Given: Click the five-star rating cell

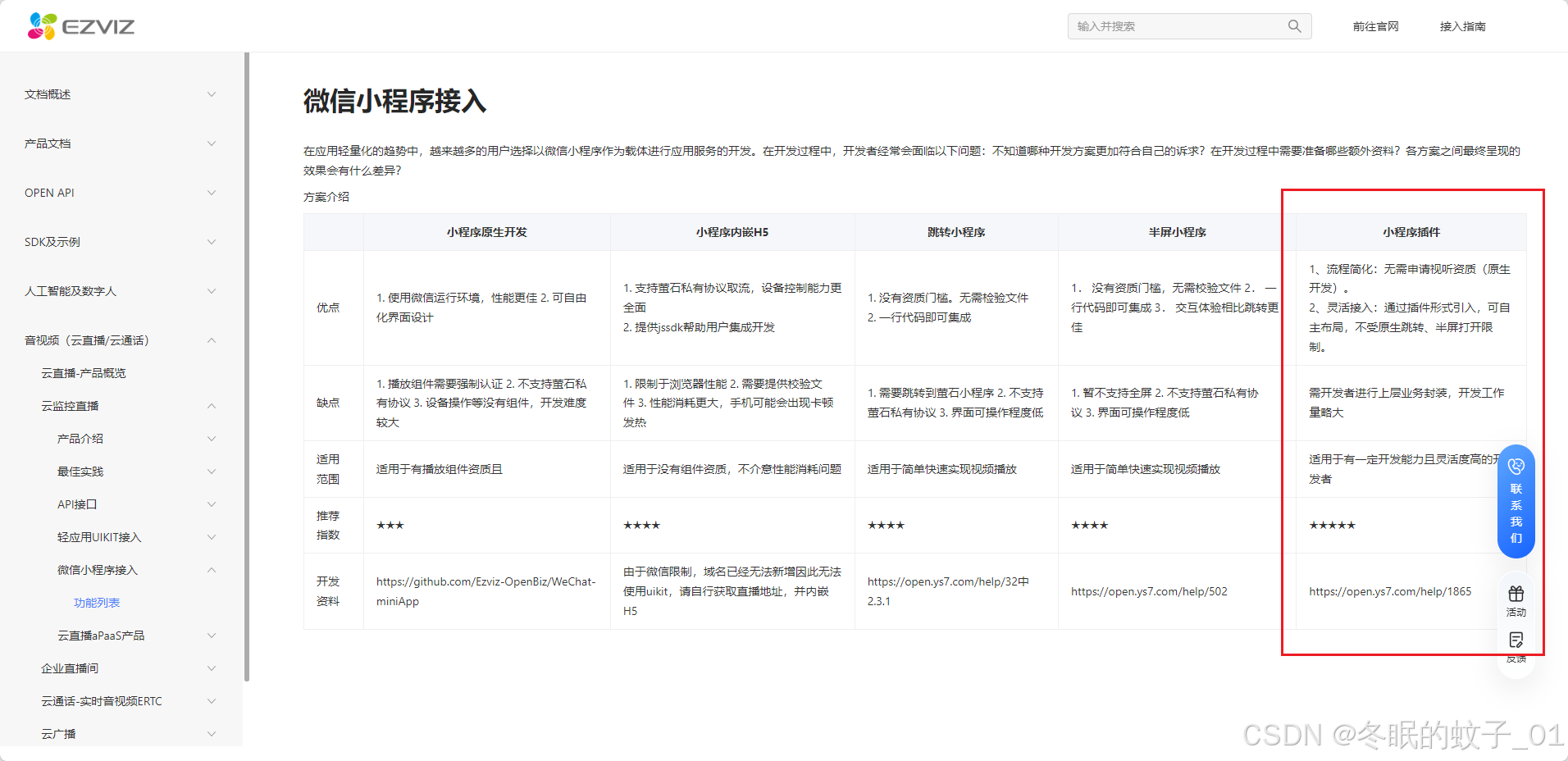Looking at the screenshot, I should [x=1411, y=525].
